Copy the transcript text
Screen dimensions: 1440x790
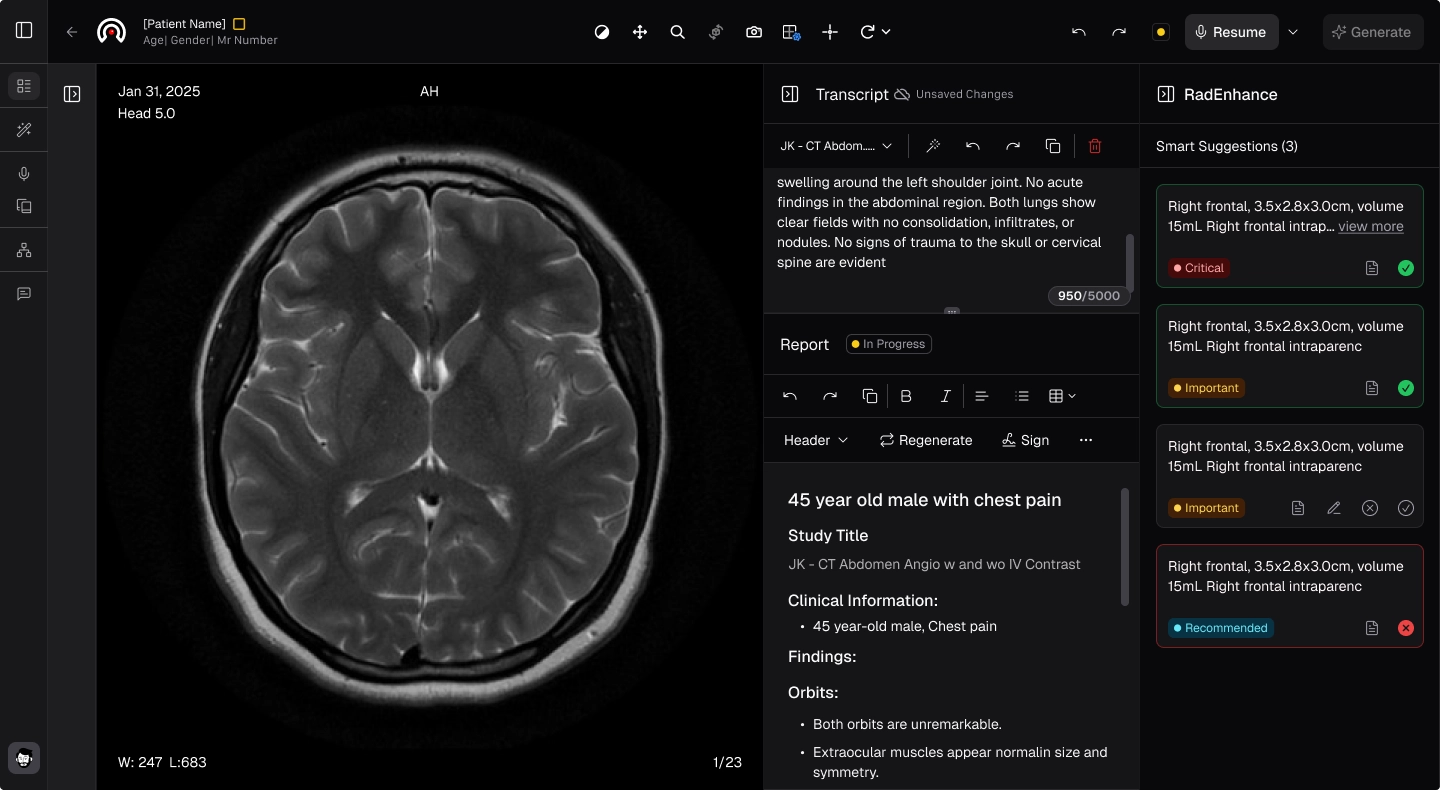1053,146
